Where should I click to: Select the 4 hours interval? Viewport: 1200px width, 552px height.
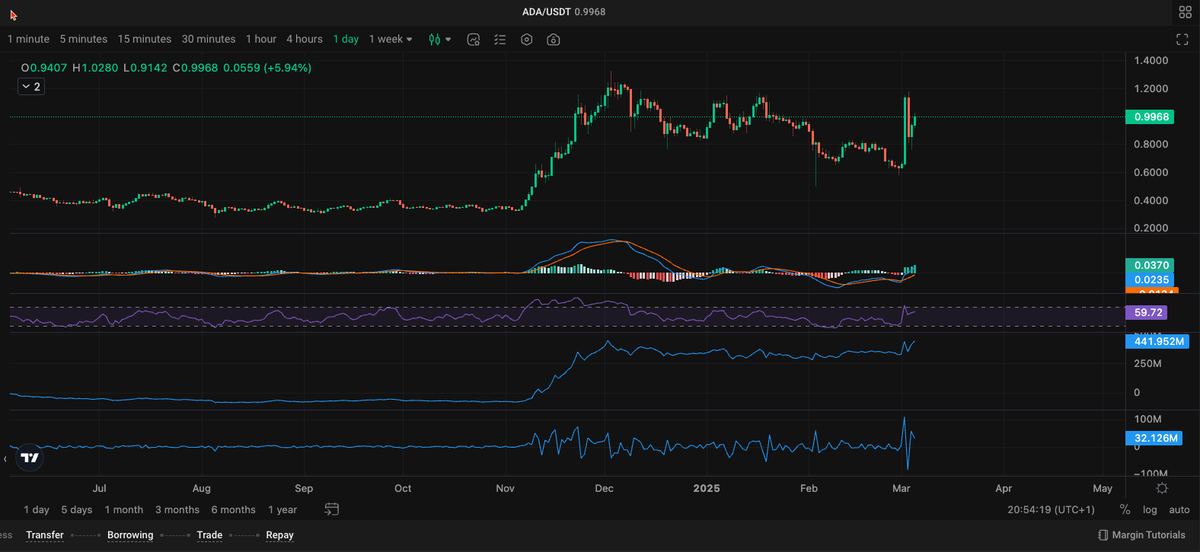[x=304, y=39]
